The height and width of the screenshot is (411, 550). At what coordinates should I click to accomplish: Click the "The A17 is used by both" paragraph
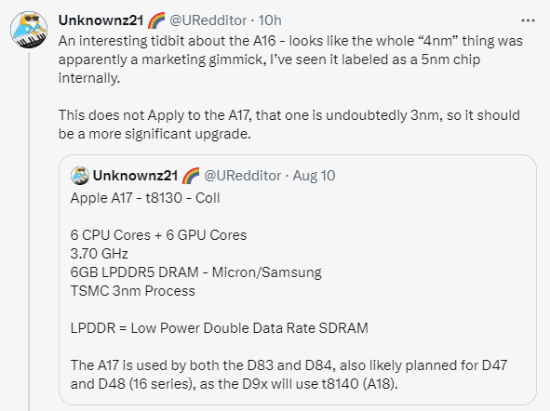[x=289, y=375]
